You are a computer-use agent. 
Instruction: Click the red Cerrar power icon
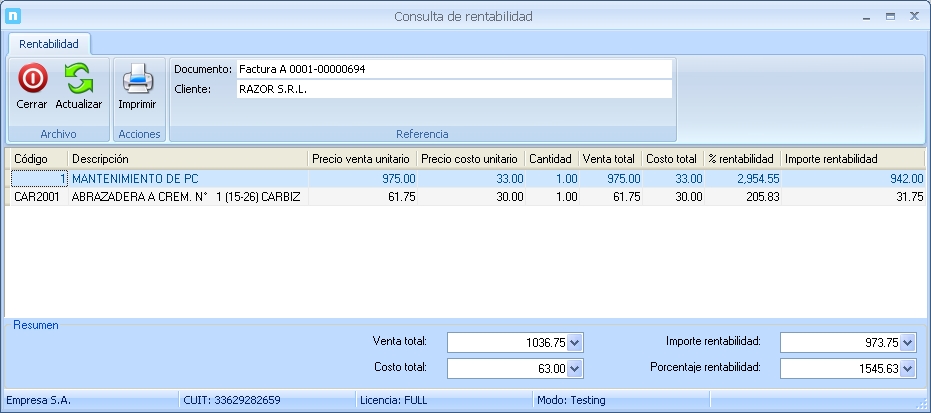33,78
